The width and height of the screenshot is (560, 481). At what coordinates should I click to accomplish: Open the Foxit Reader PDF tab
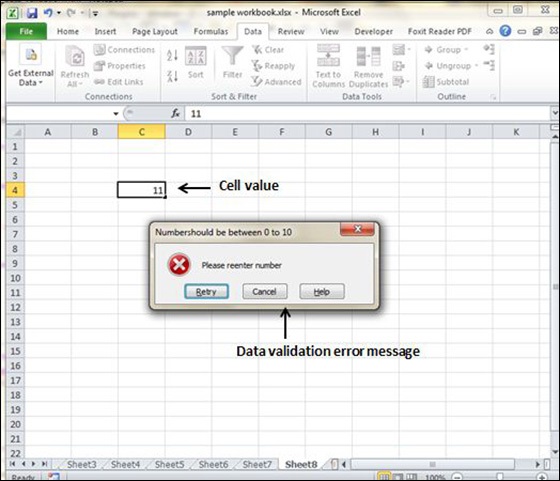[440, 31]
